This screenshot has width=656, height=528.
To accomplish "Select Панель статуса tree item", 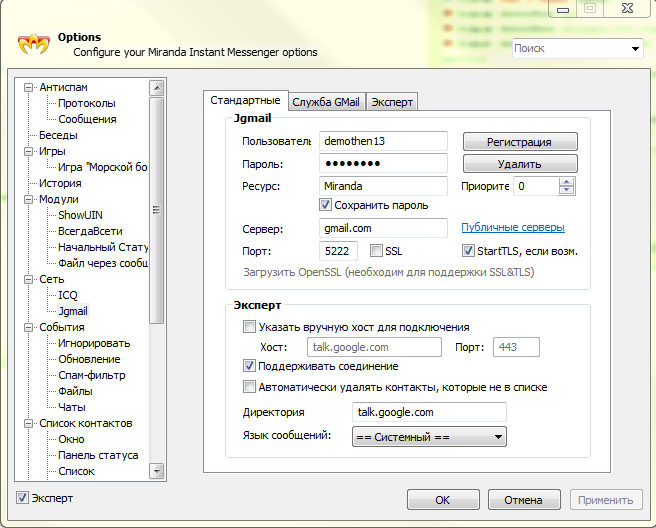I will 98,455.
